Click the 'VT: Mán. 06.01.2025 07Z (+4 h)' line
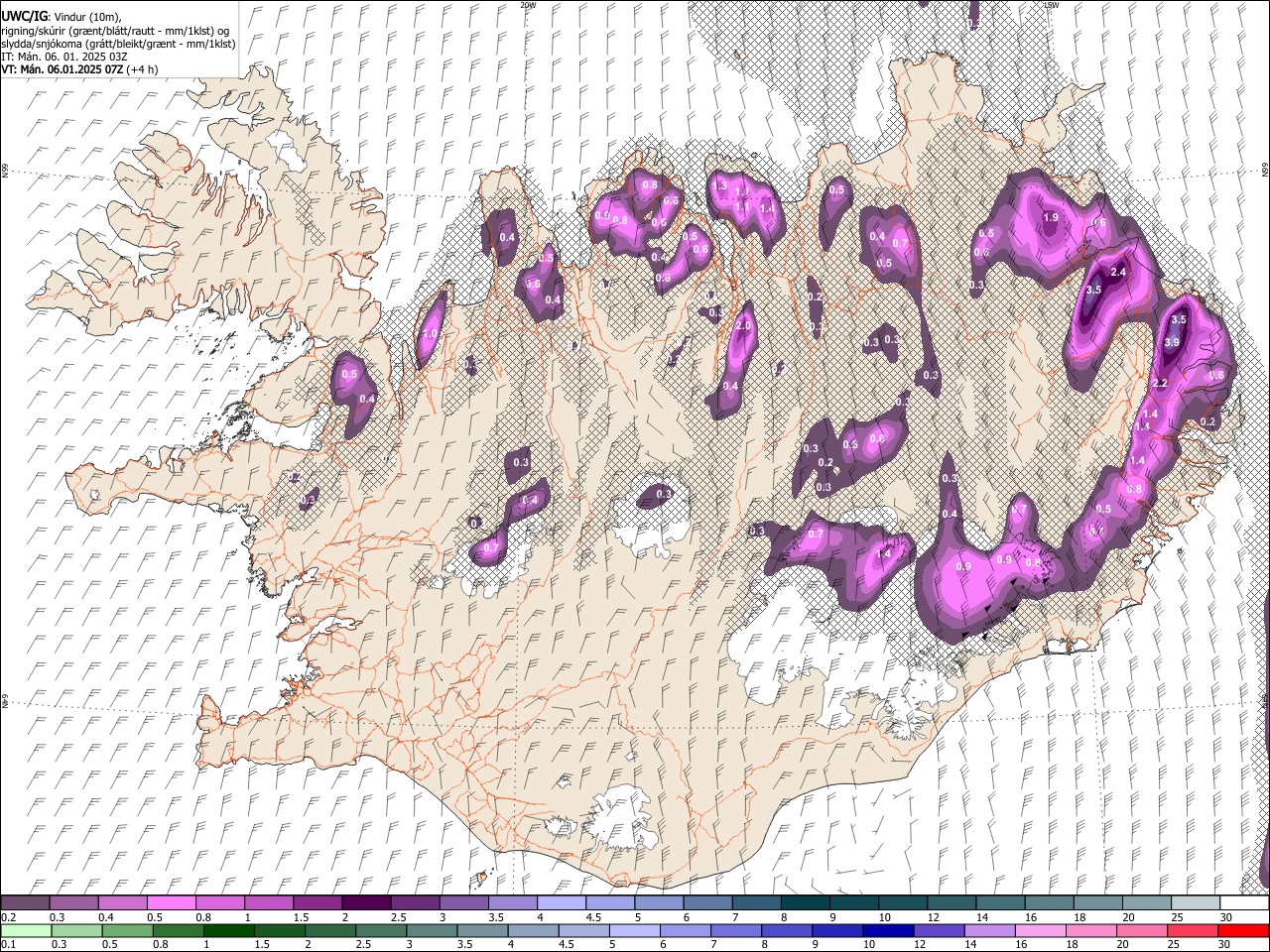This screenshot has height=952, width=1270. (78, 69)
